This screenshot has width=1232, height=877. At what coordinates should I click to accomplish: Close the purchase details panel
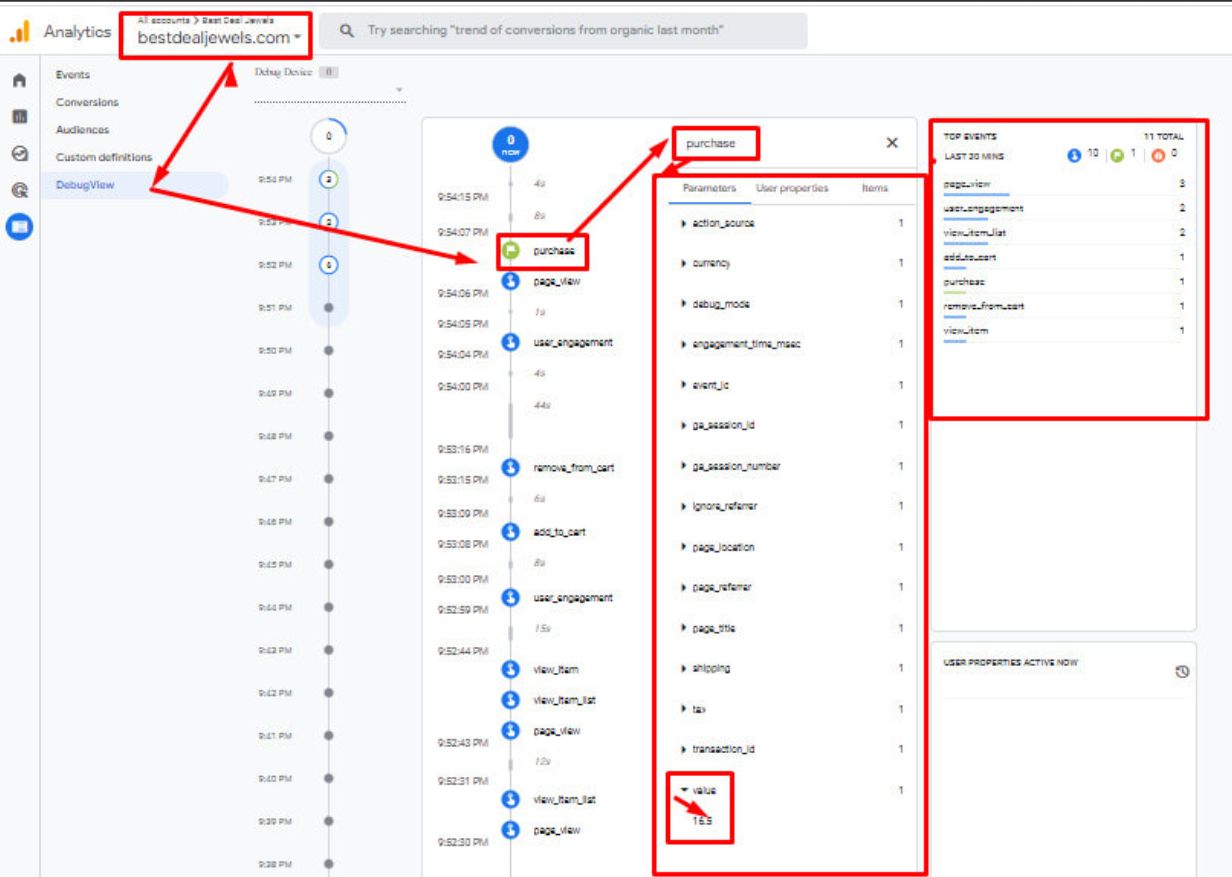(892, 143)
